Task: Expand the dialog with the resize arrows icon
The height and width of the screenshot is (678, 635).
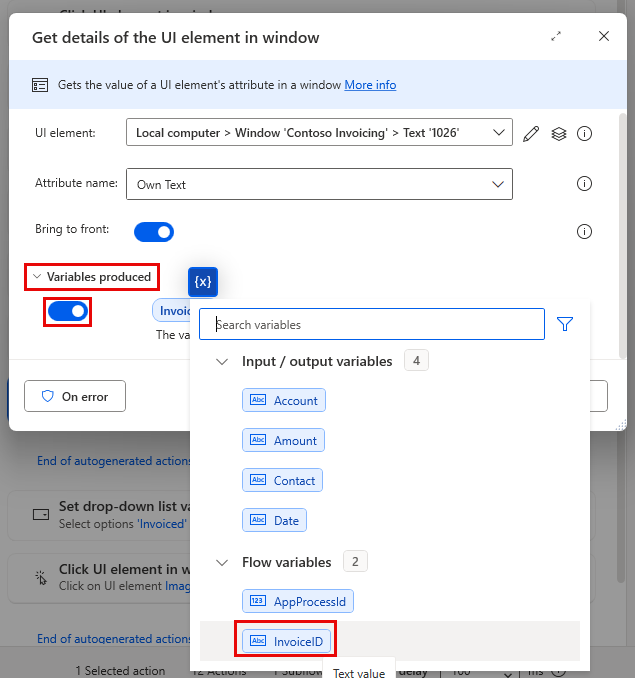Action: pos(556,36)
